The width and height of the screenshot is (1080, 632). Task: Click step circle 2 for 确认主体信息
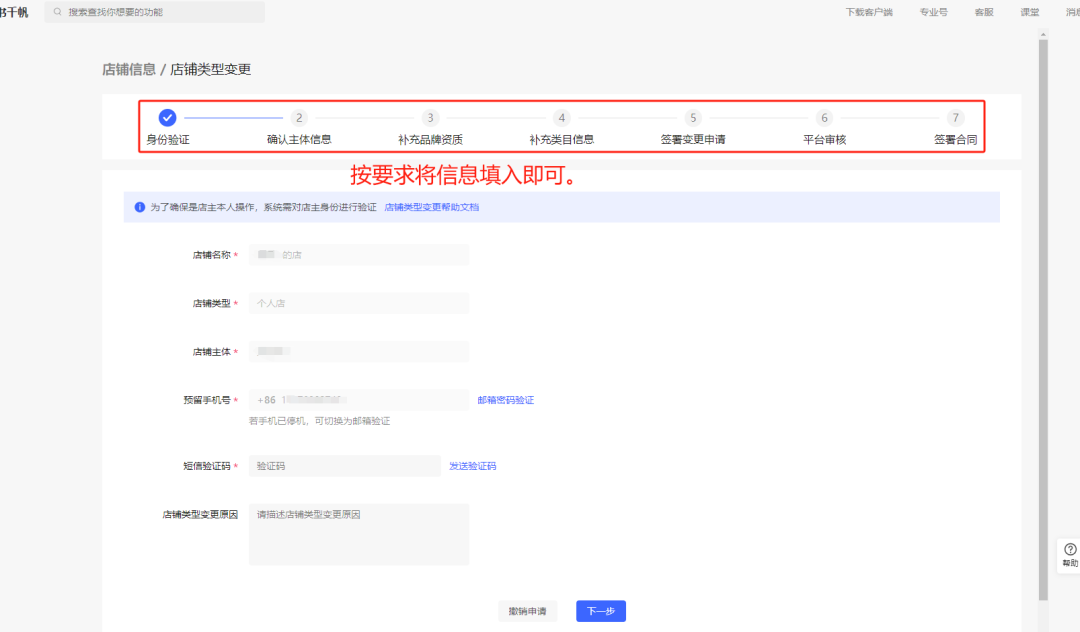pos(297,117)
